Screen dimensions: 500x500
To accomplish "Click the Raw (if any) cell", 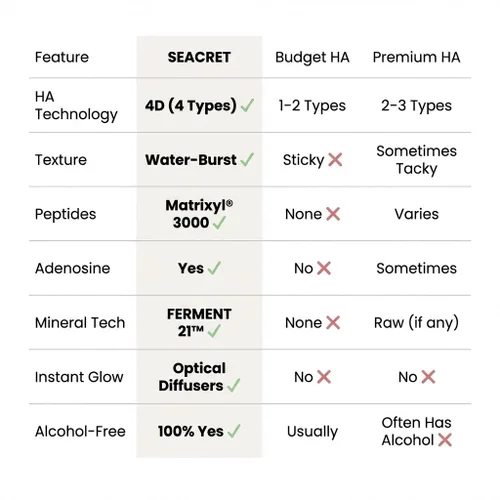I will [416, 323].
